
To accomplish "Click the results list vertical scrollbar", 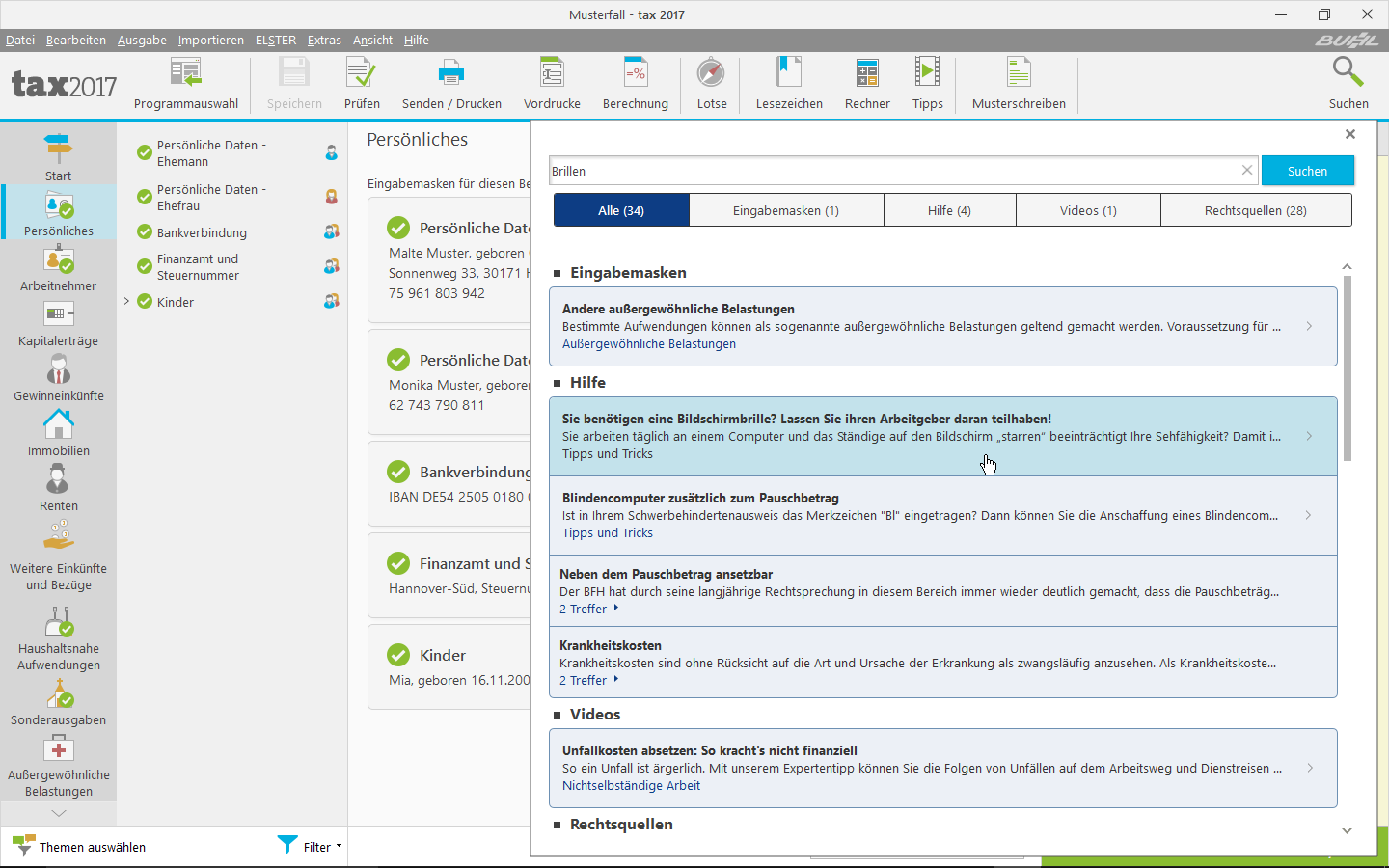I will click(x=1348, y=368).
